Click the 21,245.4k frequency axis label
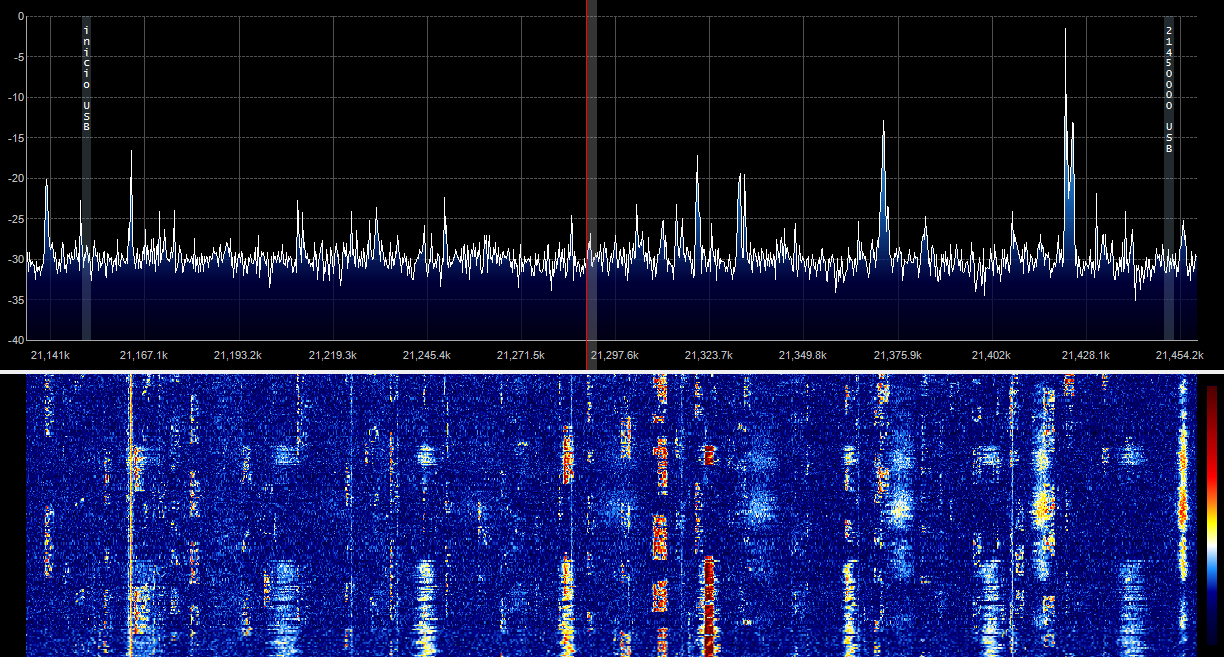Image resolution: width=1224 pixels, height=657 pixels. (427, 355)
